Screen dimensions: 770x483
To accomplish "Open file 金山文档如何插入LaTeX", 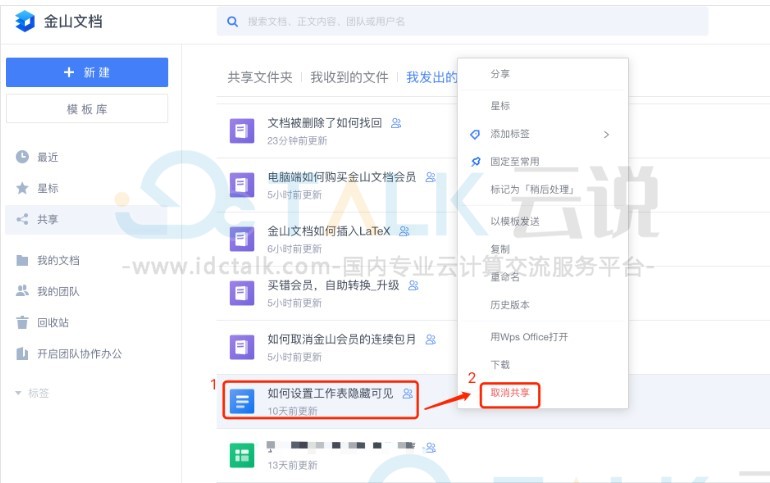I will [x=329, y=231].
